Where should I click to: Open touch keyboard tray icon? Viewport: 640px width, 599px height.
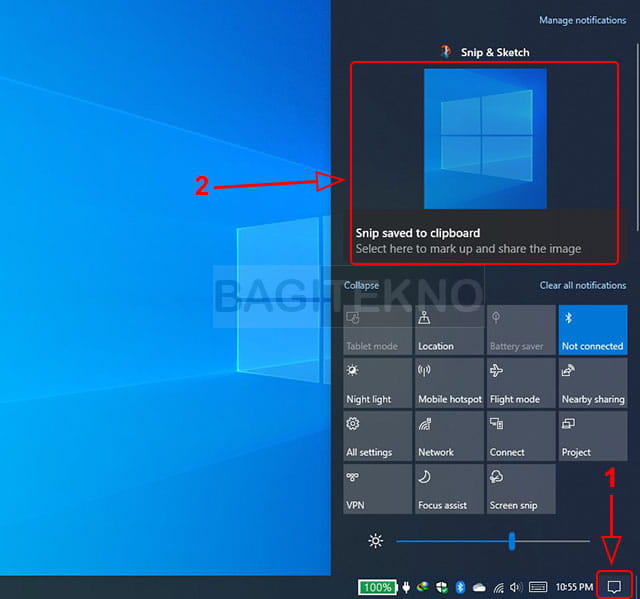click(x=538, y=587)
